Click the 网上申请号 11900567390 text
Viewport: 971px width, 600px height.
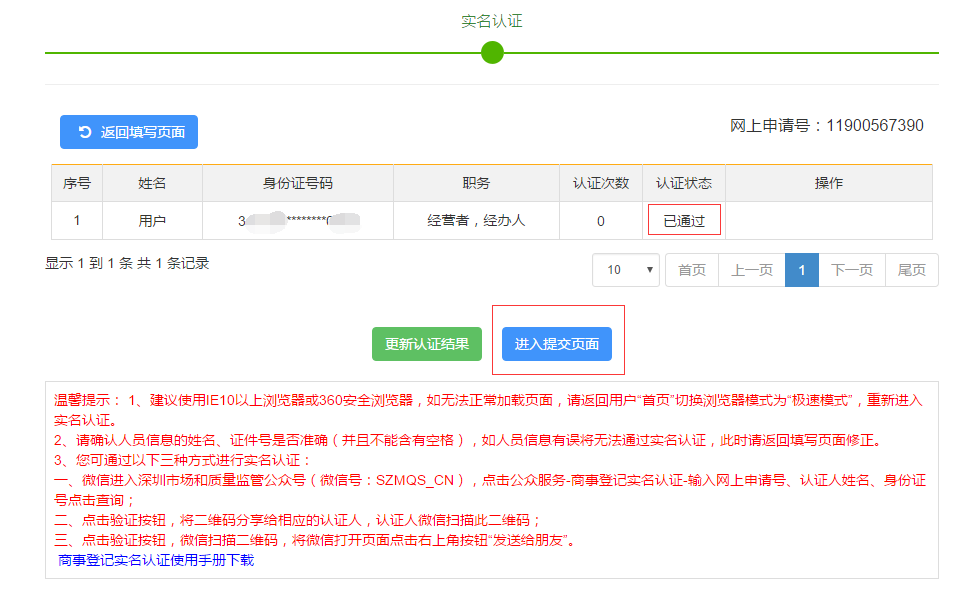click(x=826, y=126)
